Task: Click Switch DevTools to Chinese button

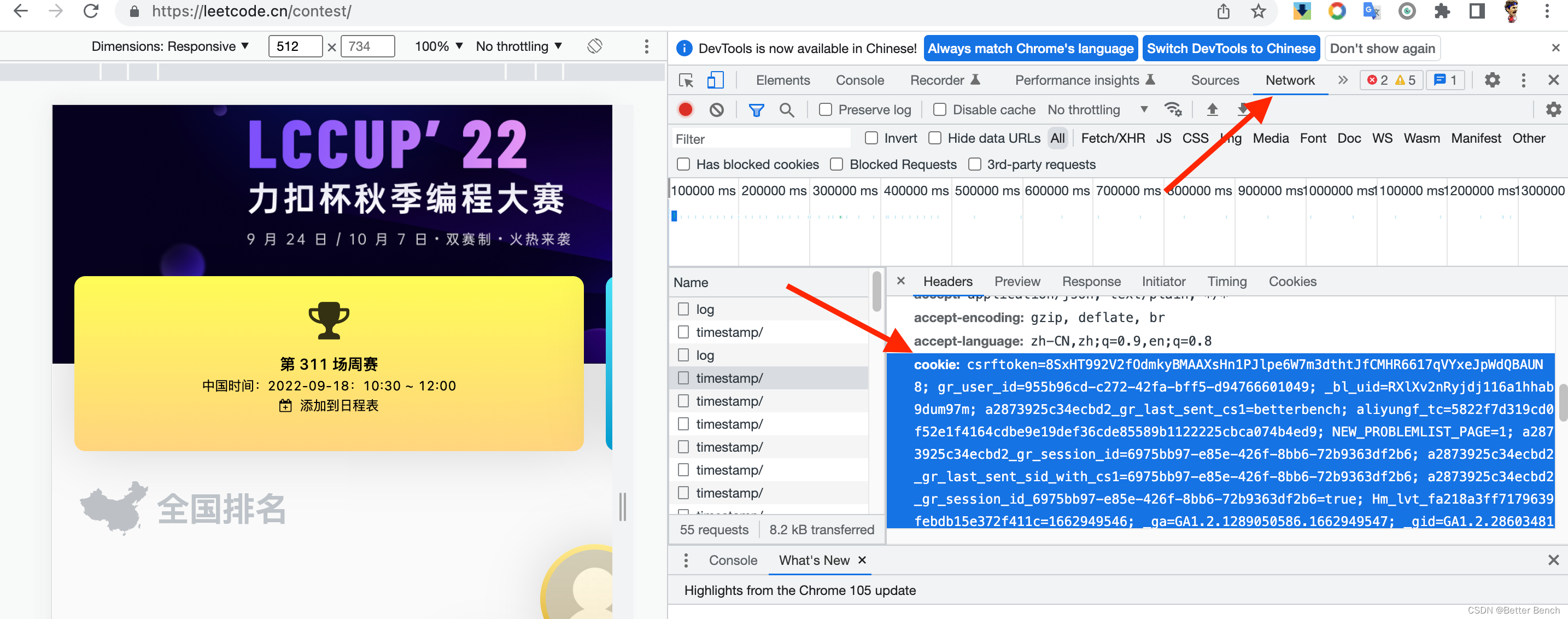Action: [1231, 48]
